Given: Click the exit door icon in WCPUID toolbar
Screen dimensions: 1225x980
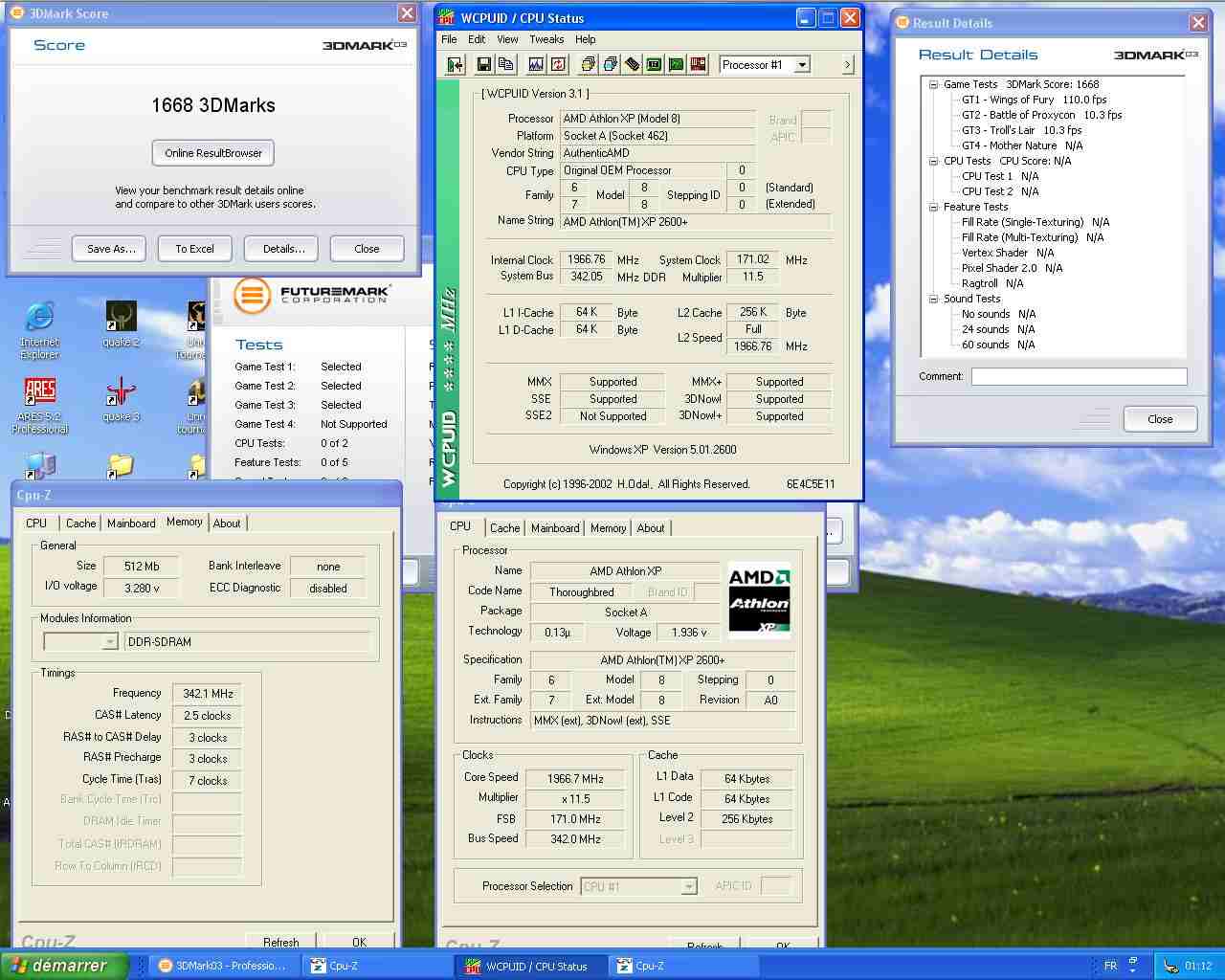Looking at the screenshot, I should (456, 64).
